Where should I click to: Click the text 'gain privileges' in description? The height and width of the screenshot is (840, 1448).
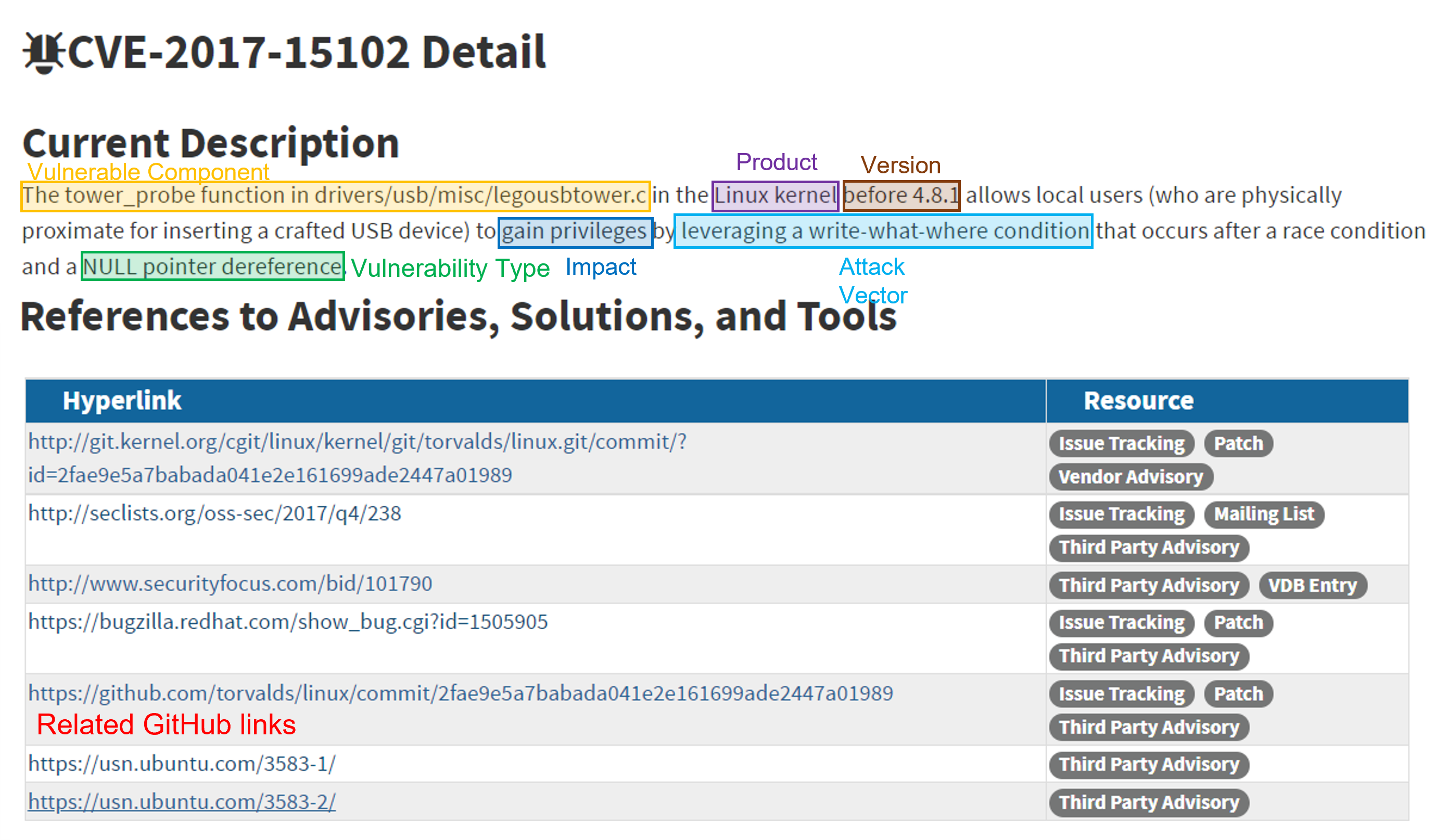[574, 232]
